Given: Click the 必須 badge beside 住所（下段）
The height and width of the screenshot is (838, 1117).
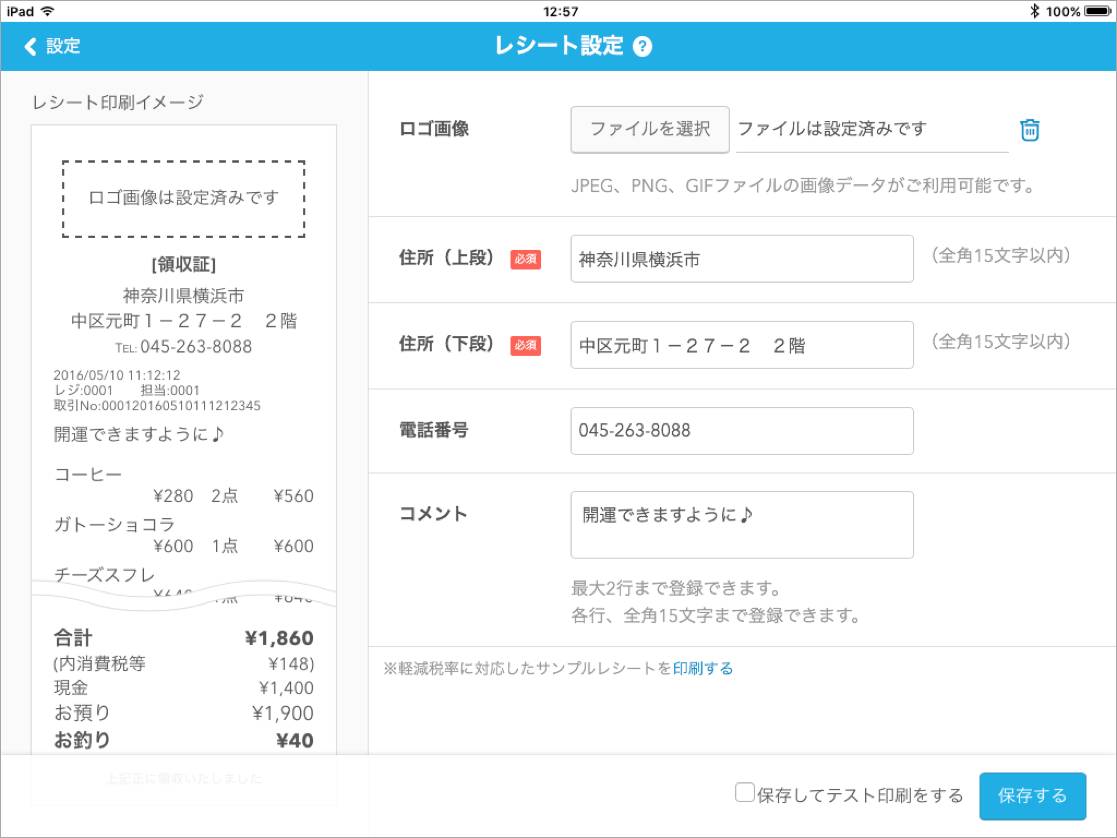Looking at the screenshot, I should (x=525, y=346).
